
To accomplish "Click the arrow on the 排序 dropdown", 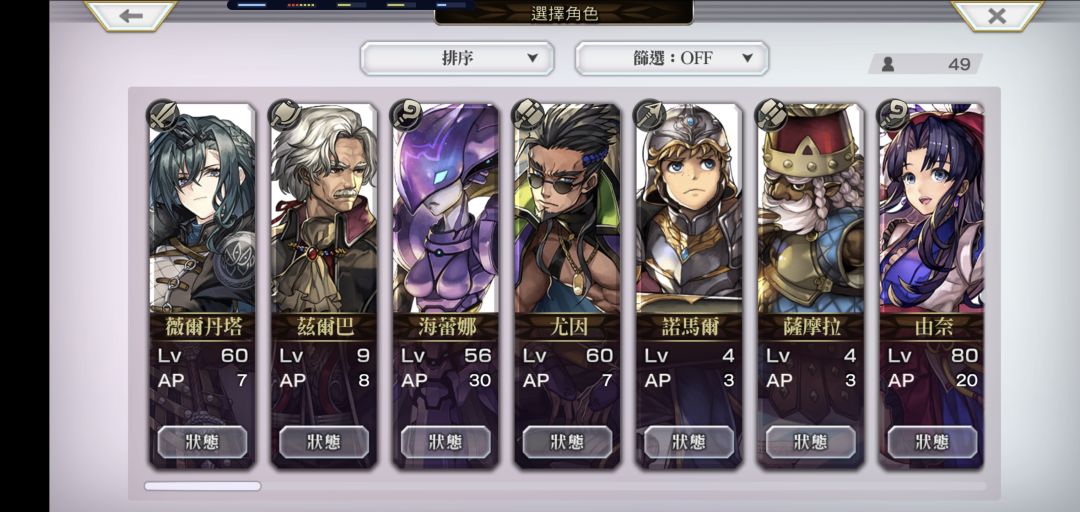I will [x=532, y=59].
